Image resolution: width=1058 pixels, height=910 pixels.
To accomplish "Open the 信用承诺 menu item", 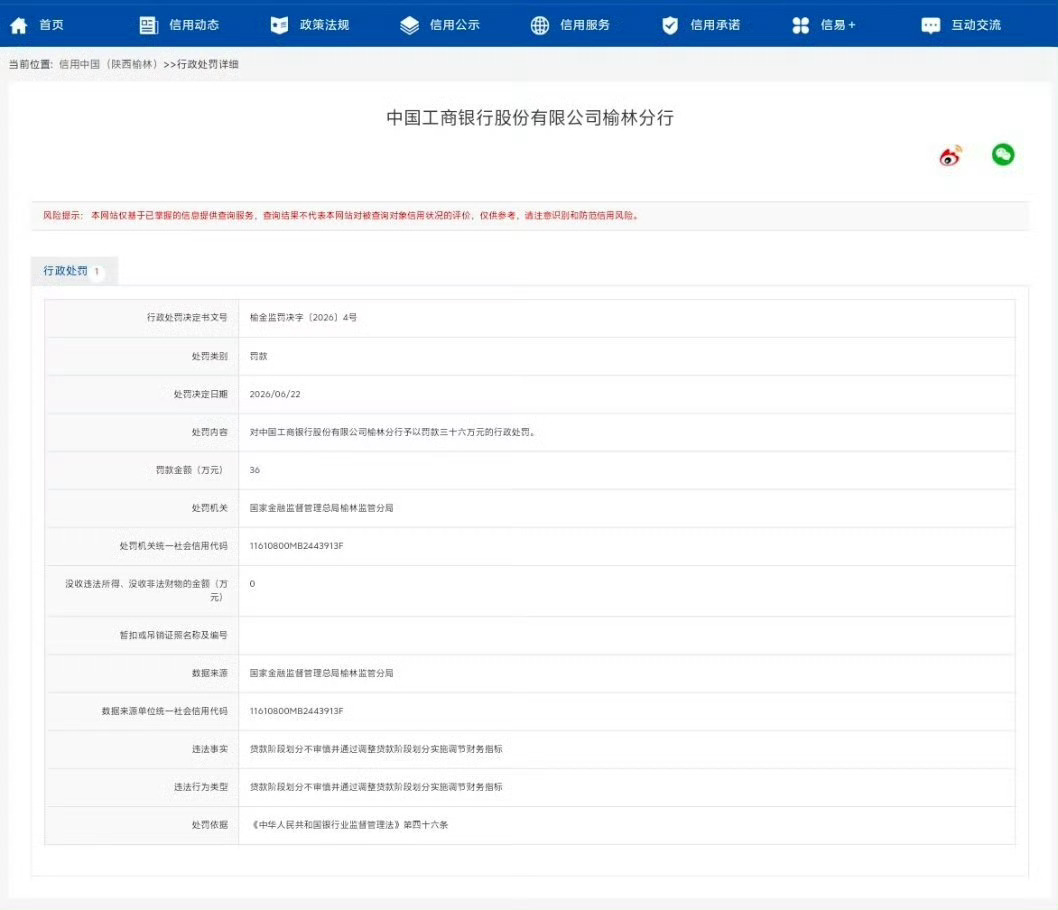I will point(715,25).
